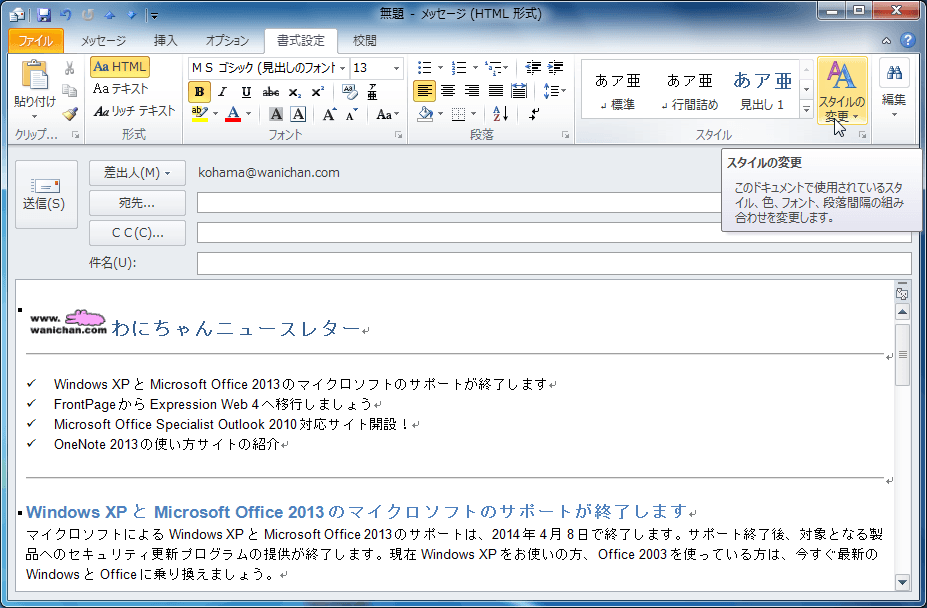
Task: Shrink the font size
Action: [x=352, y=114]
